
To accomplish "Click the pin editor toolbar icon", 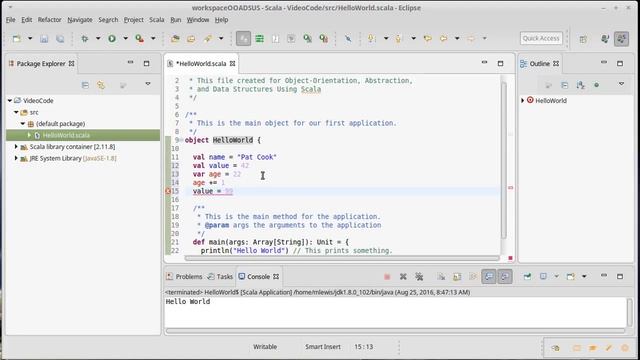I will tap(348, 39).
